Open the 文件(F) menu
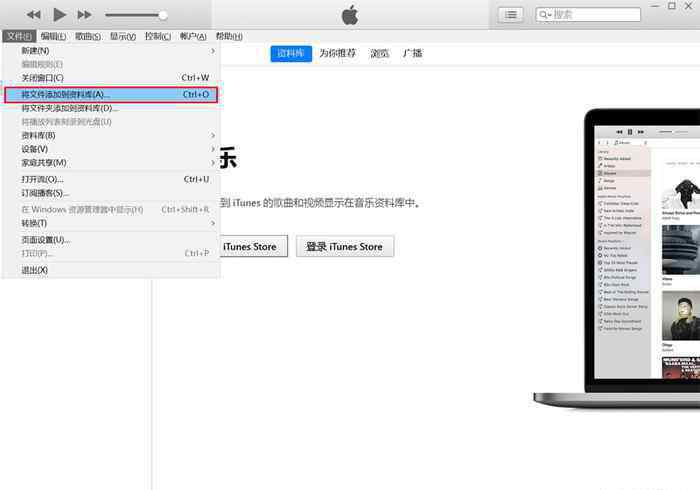This screenshot has height=490, width=700. (19, 36)
